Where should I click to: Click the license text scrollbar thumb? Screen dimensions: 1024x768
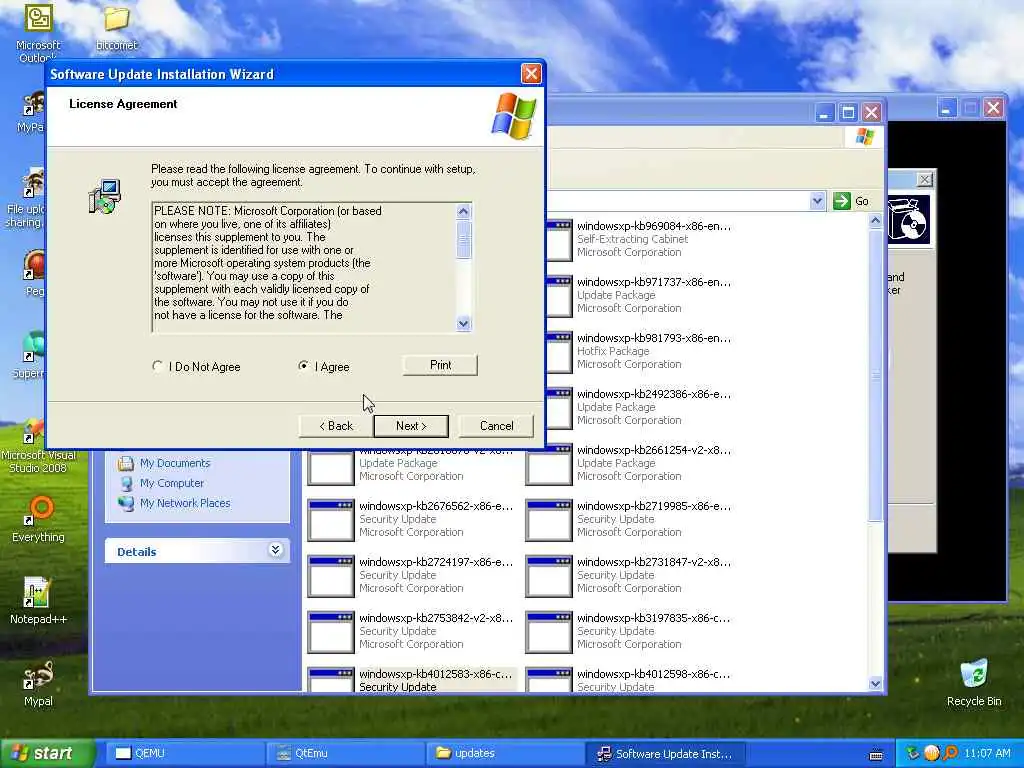pos(463,239)
